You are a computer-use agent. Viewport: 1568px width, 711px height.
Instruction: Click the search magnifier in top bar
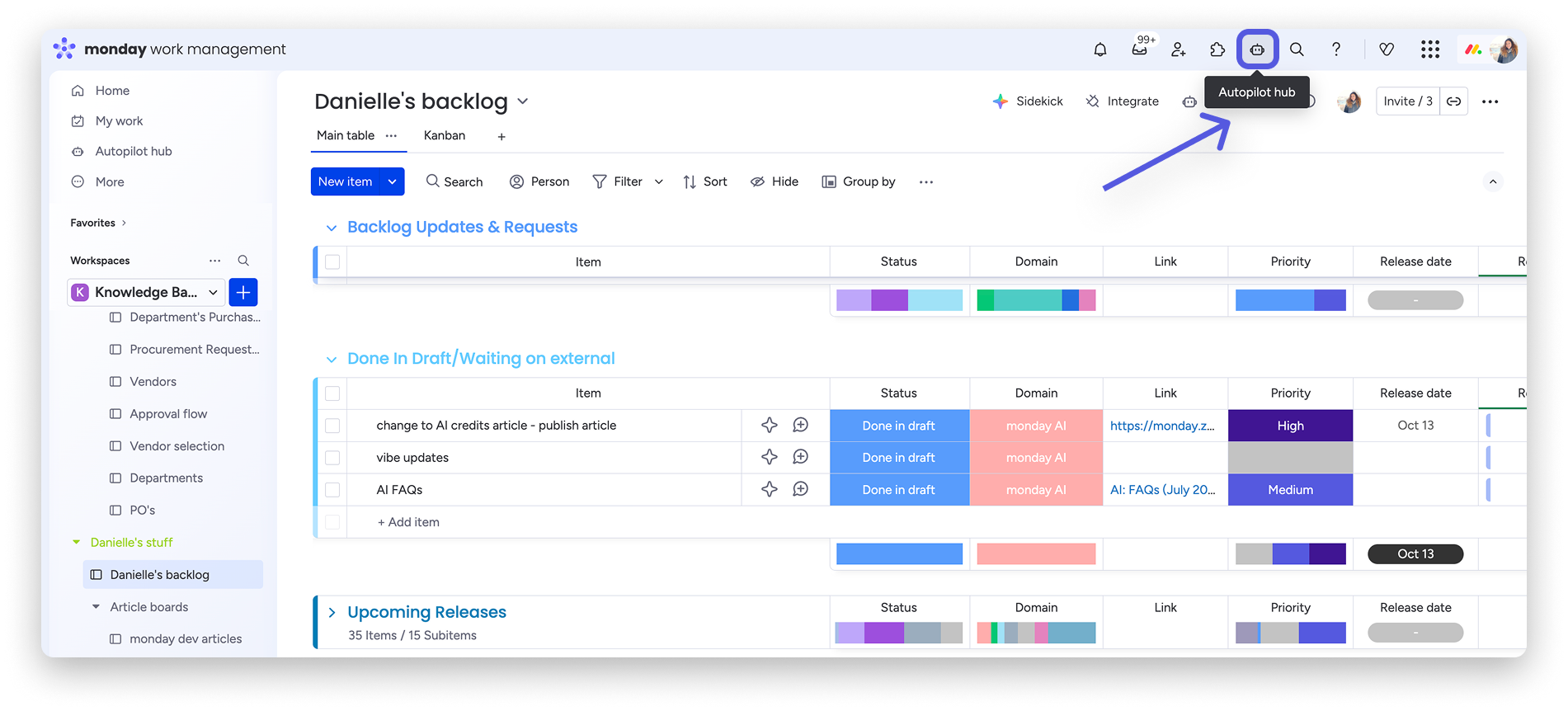[x=1297, y=49]
